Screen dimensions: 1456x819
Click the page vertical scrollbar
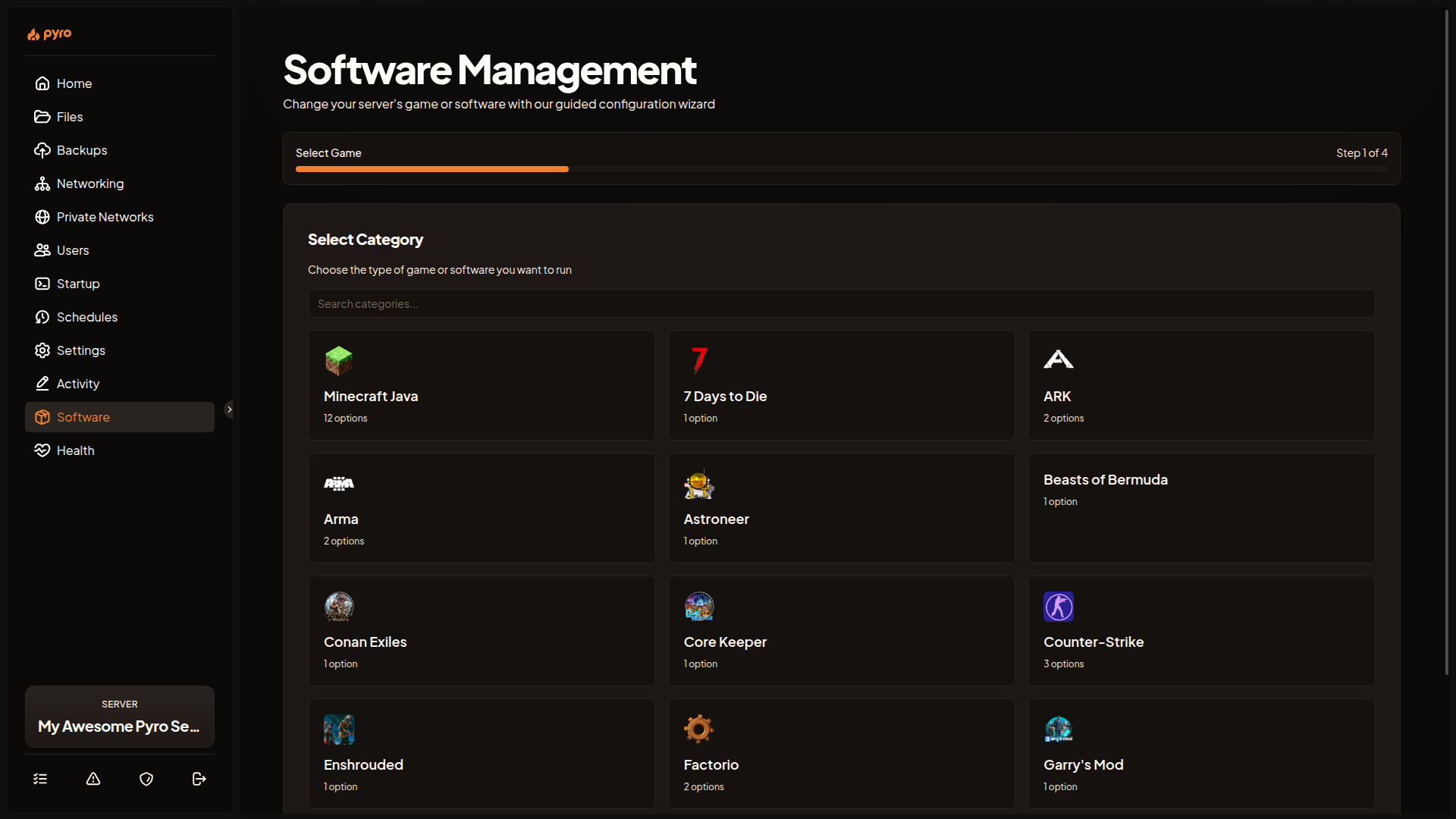click(1447, 341)
